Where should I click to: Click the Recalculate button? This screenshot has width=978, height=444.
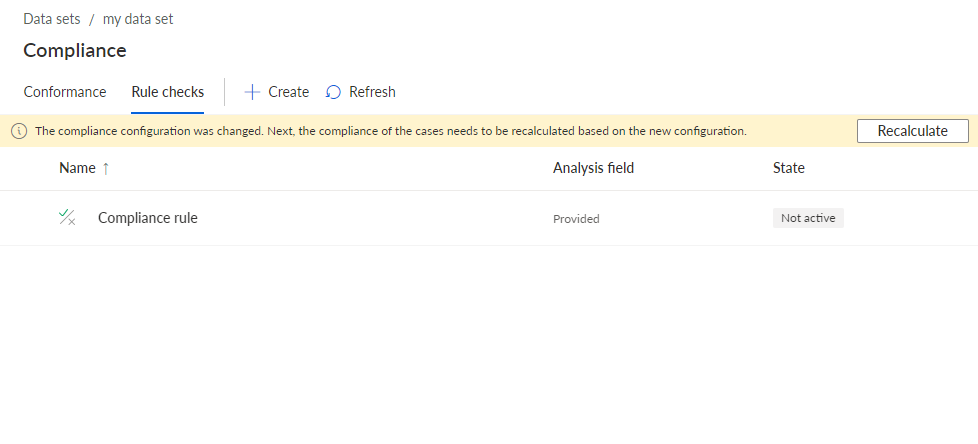coord(913,131)
